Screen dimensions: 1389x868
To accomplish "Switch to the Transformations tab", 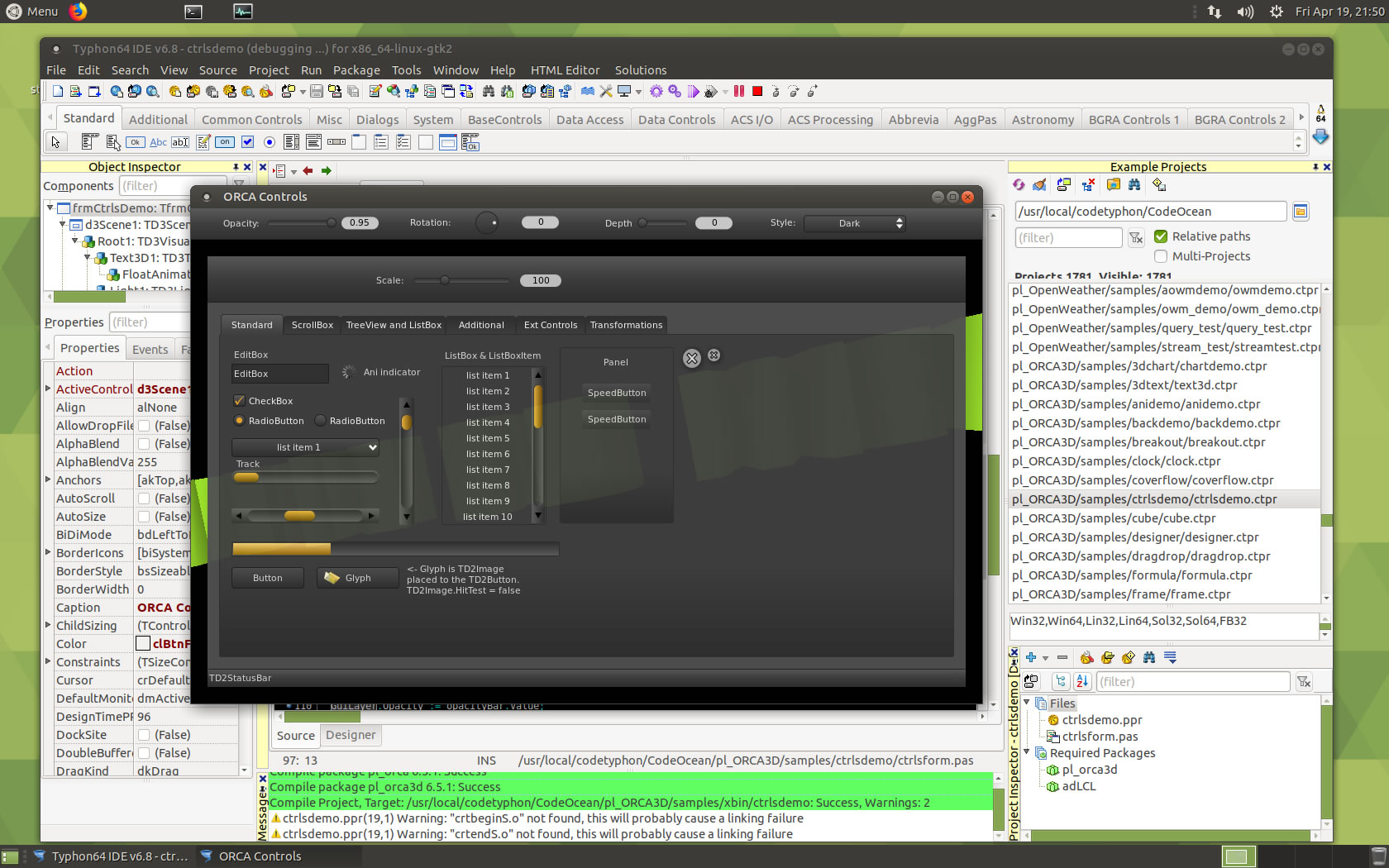I will coord(626,325).
